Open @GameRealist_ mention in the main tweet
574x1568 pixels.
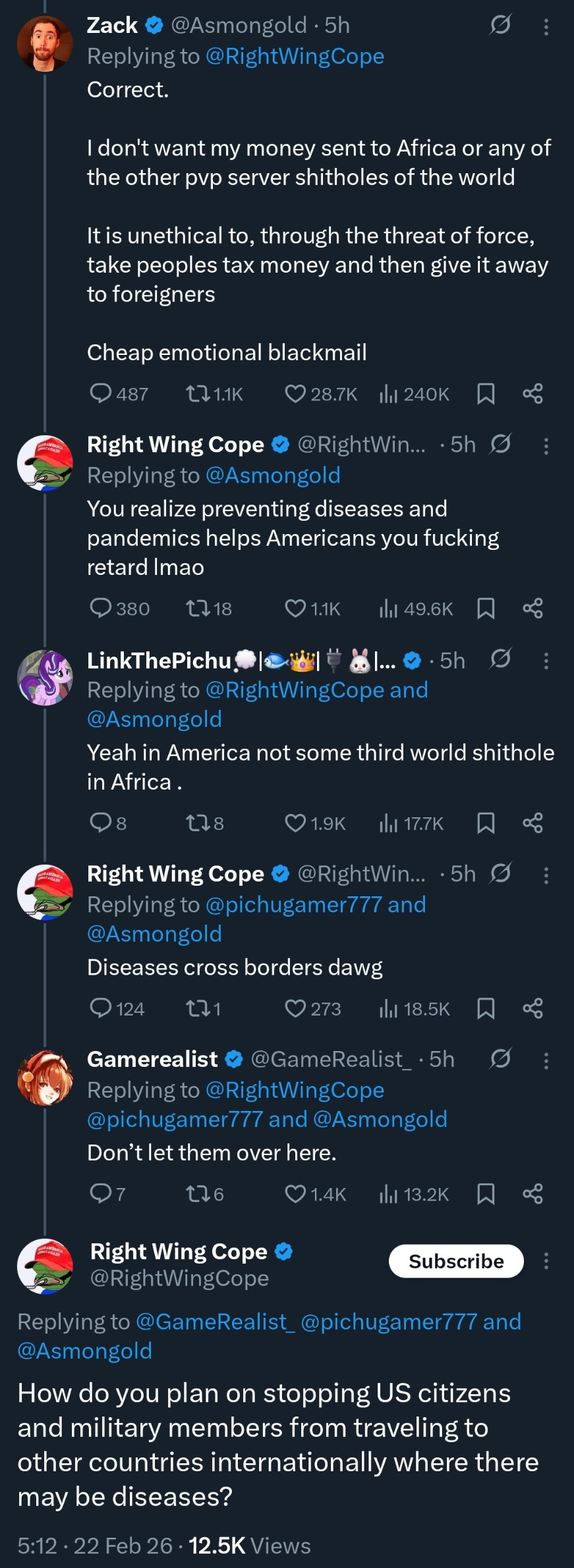point(215,1322)
